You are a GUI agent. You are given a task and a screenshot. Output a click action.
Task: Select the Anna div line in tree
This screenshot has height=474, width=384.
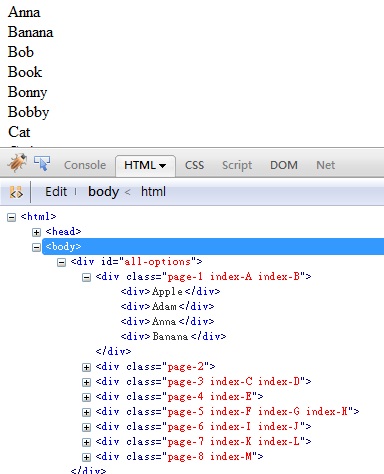pos(167,321)
